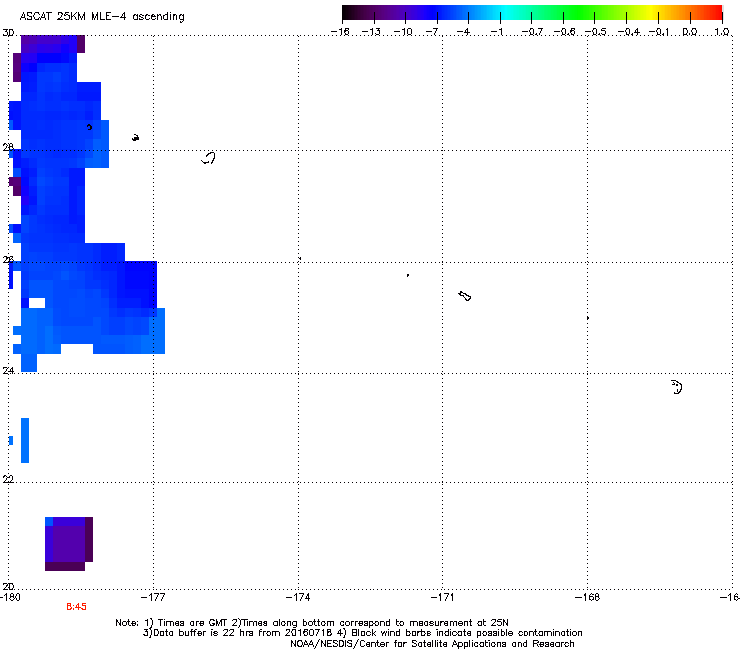The width and height of the screenshot is (740, 650).
Task: Click the '-7' colorbar tick label
Action: 433,32
